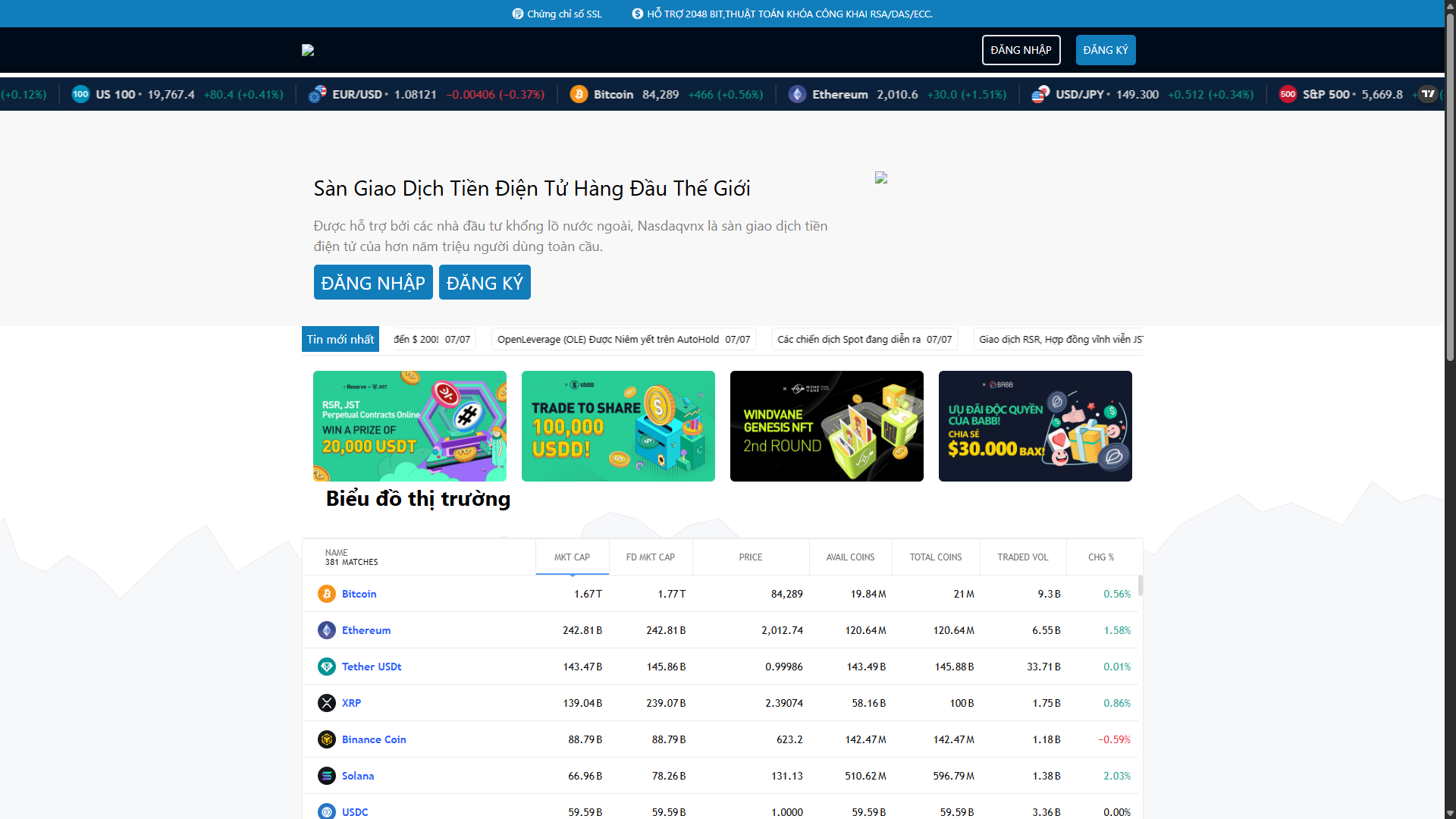Screen dimensions: 1456x819
Task: Click the RSA support shield icon
Action: pyautogui.click(x=637, y=13)
